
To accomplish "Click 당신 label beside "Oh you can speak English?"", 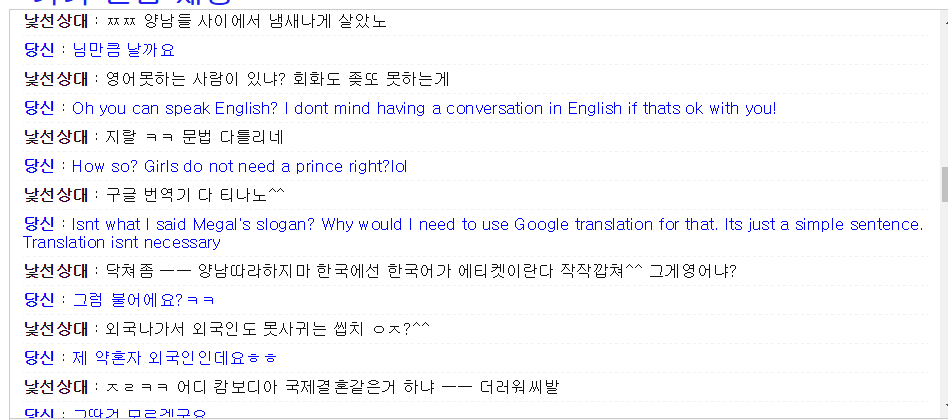I will click(x=39, y=108).
